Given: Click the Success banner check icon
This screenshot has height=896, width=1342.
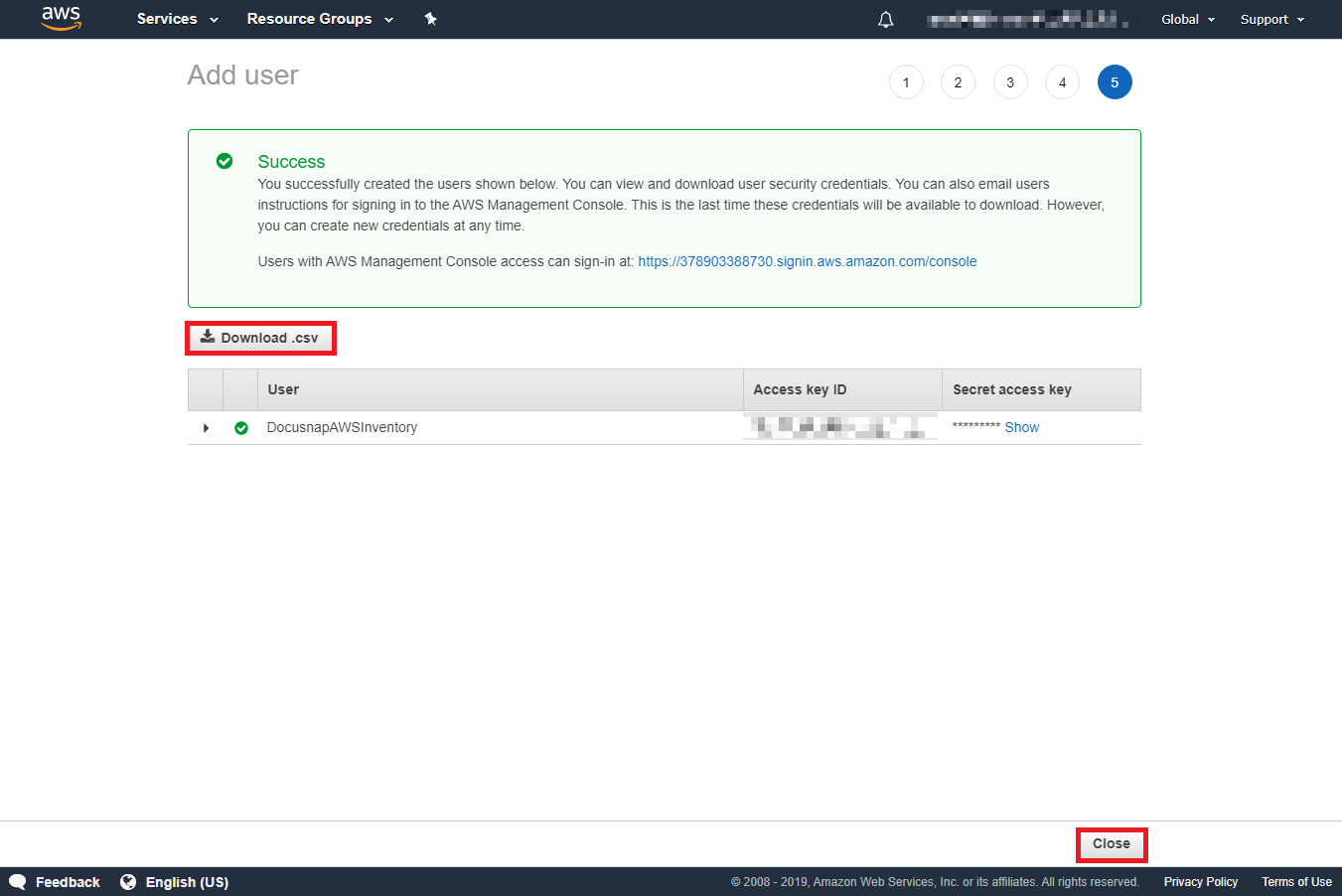Looking at the screenshot, I should pos(224,161).
